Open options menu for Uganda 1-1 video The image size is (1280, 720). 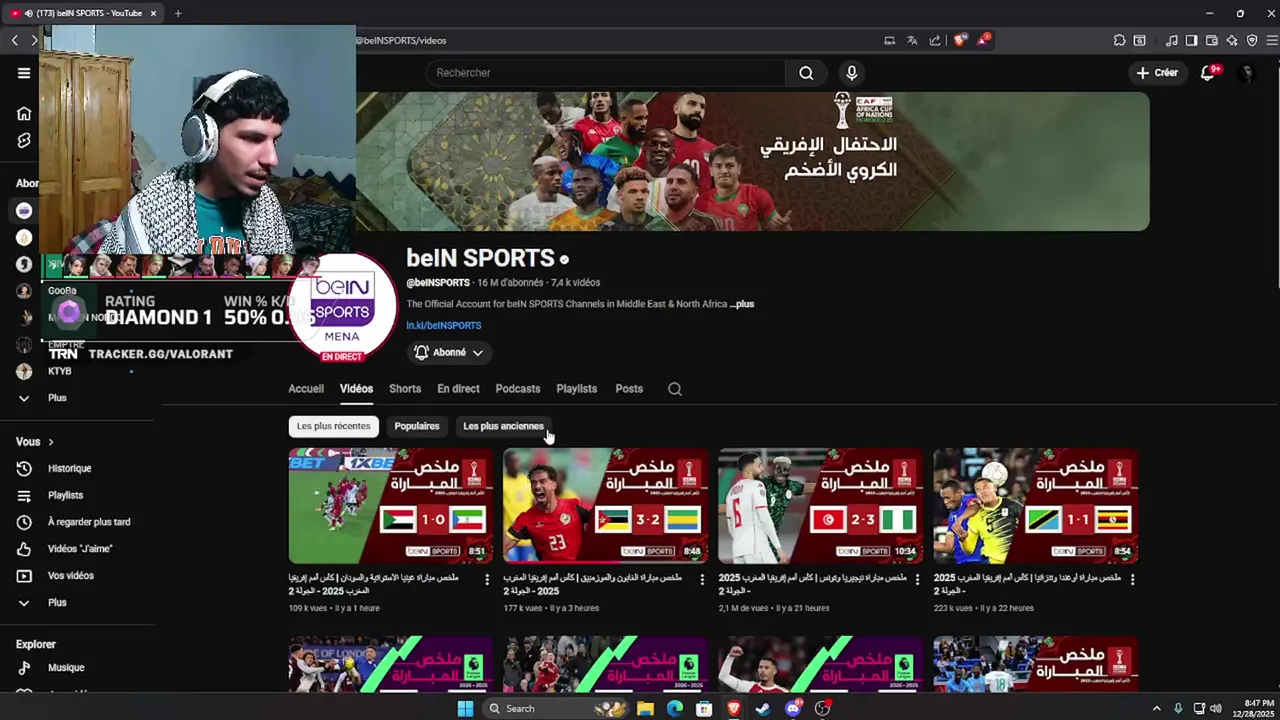point(1132,579)
